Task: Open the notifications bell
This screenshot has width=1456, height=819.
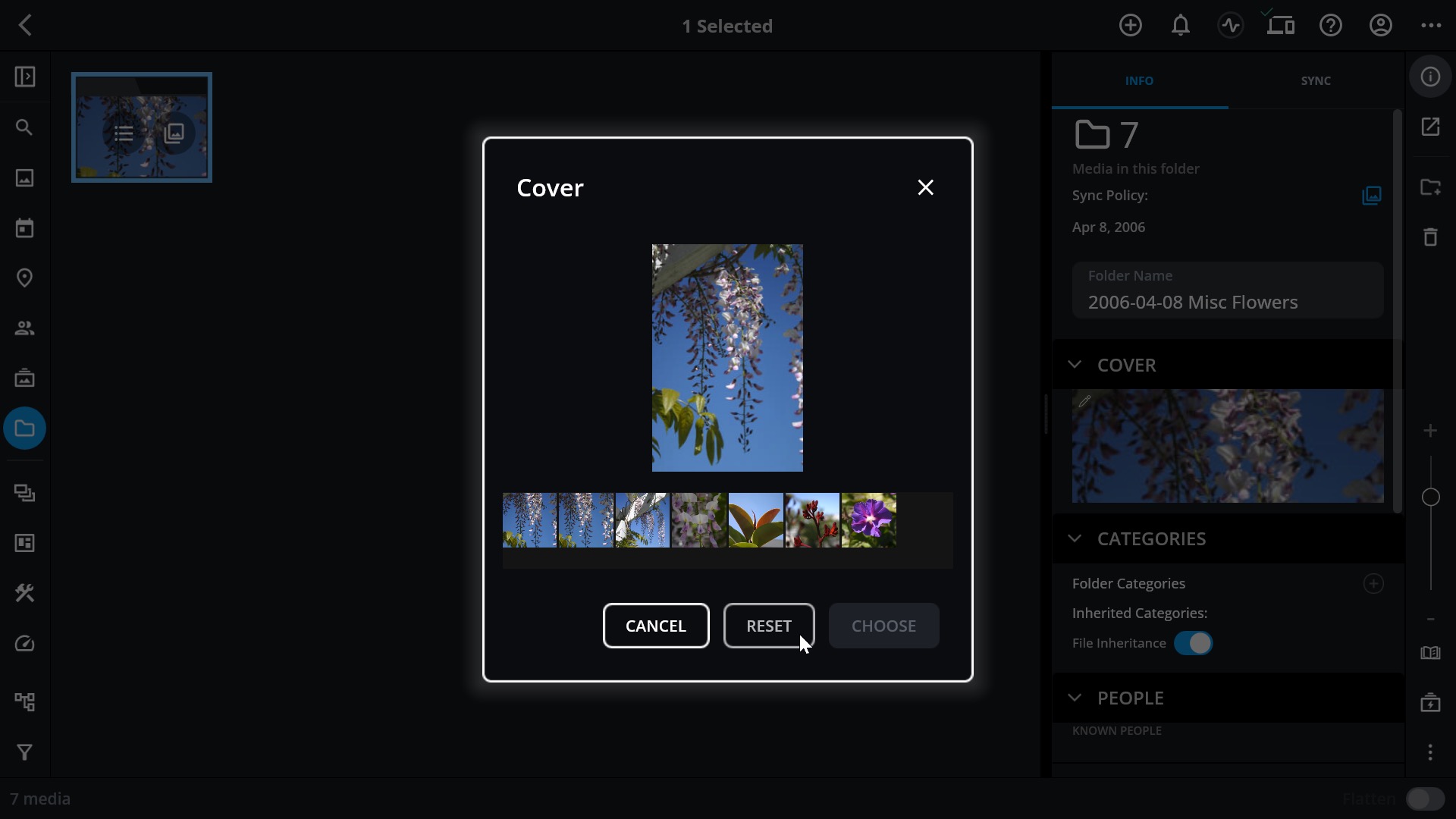Action: pos(1180,26)
